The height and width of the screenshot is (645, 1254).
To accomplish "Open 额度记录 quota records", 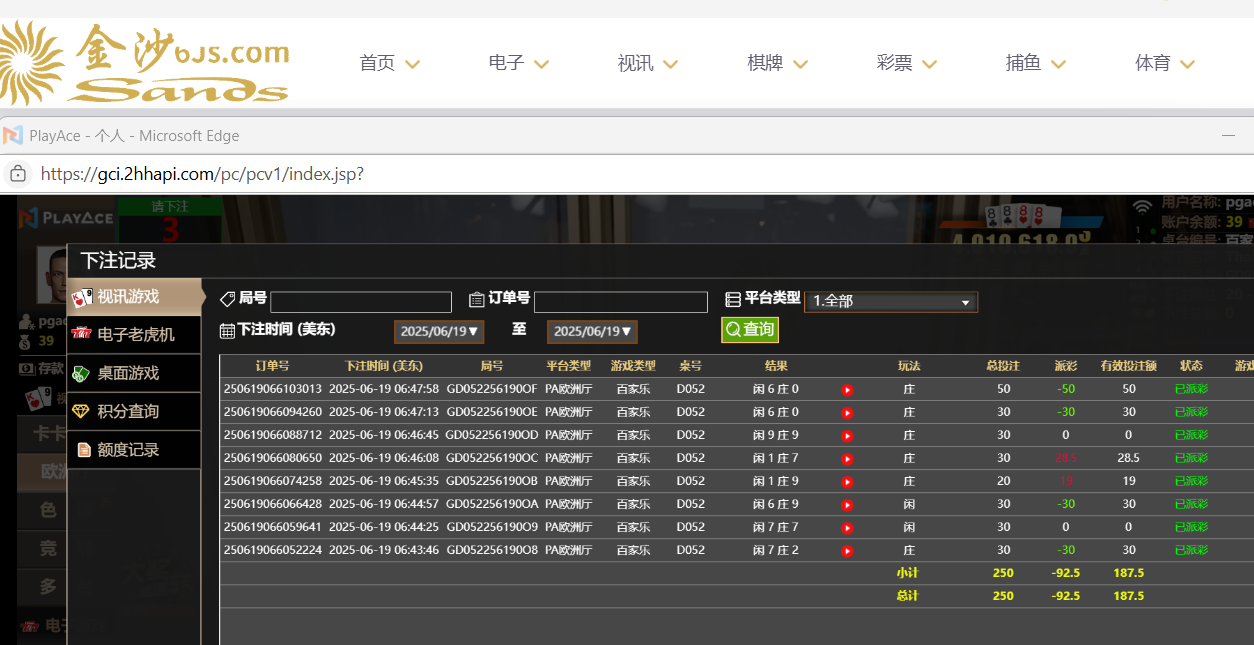I will (x=134, y=450).
